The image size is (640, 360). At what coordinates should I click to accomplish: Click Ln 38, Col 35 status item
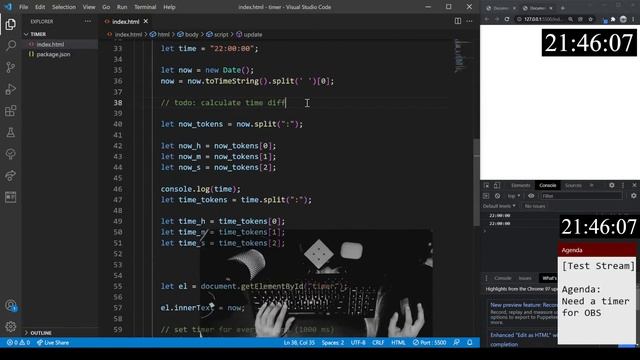tap(299, 342)
